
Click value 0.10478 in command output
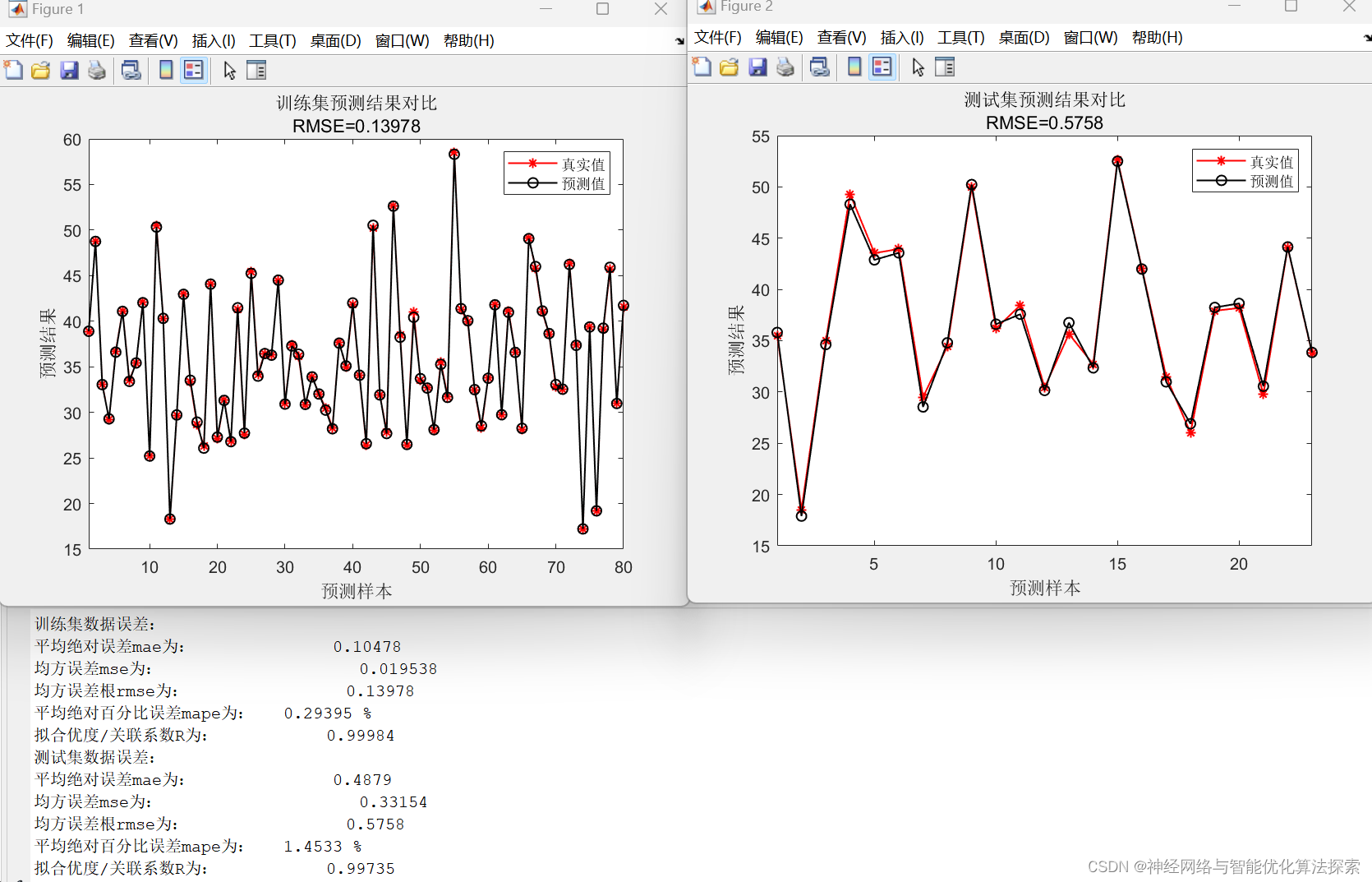click(367, 647)
